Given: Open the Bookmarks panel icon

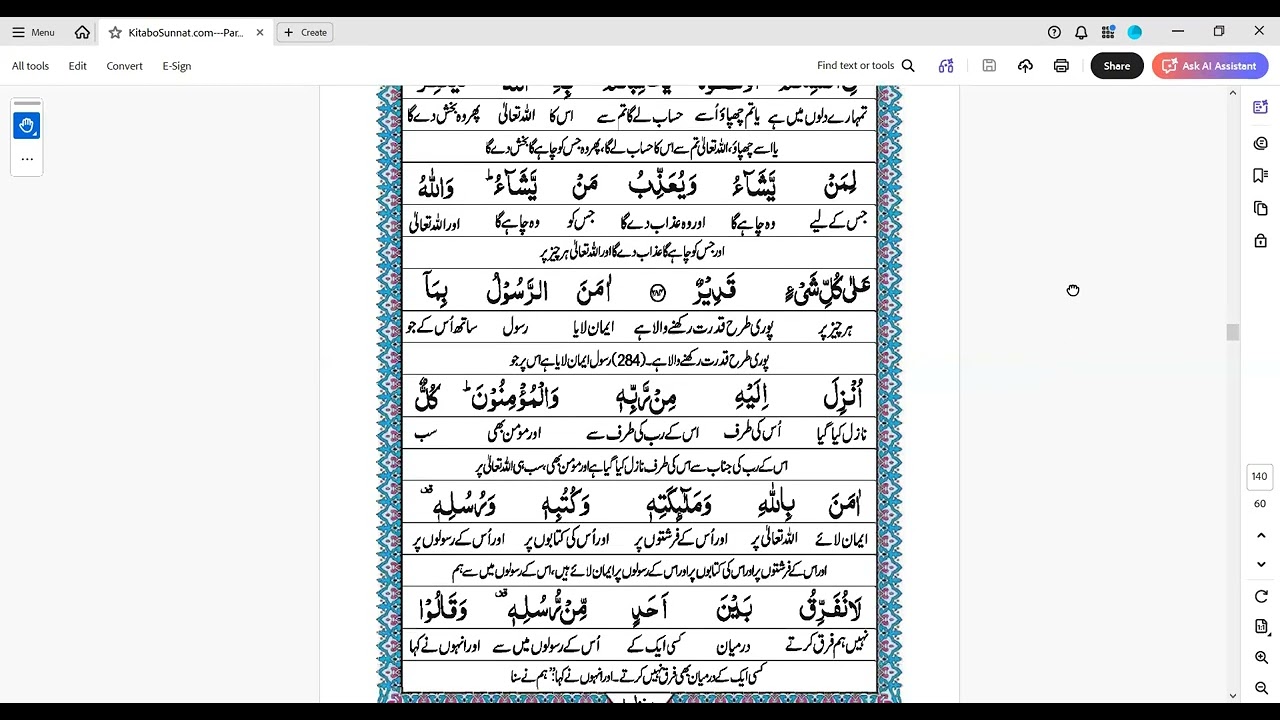Looking at the screenshot, I should [1260, 176].
